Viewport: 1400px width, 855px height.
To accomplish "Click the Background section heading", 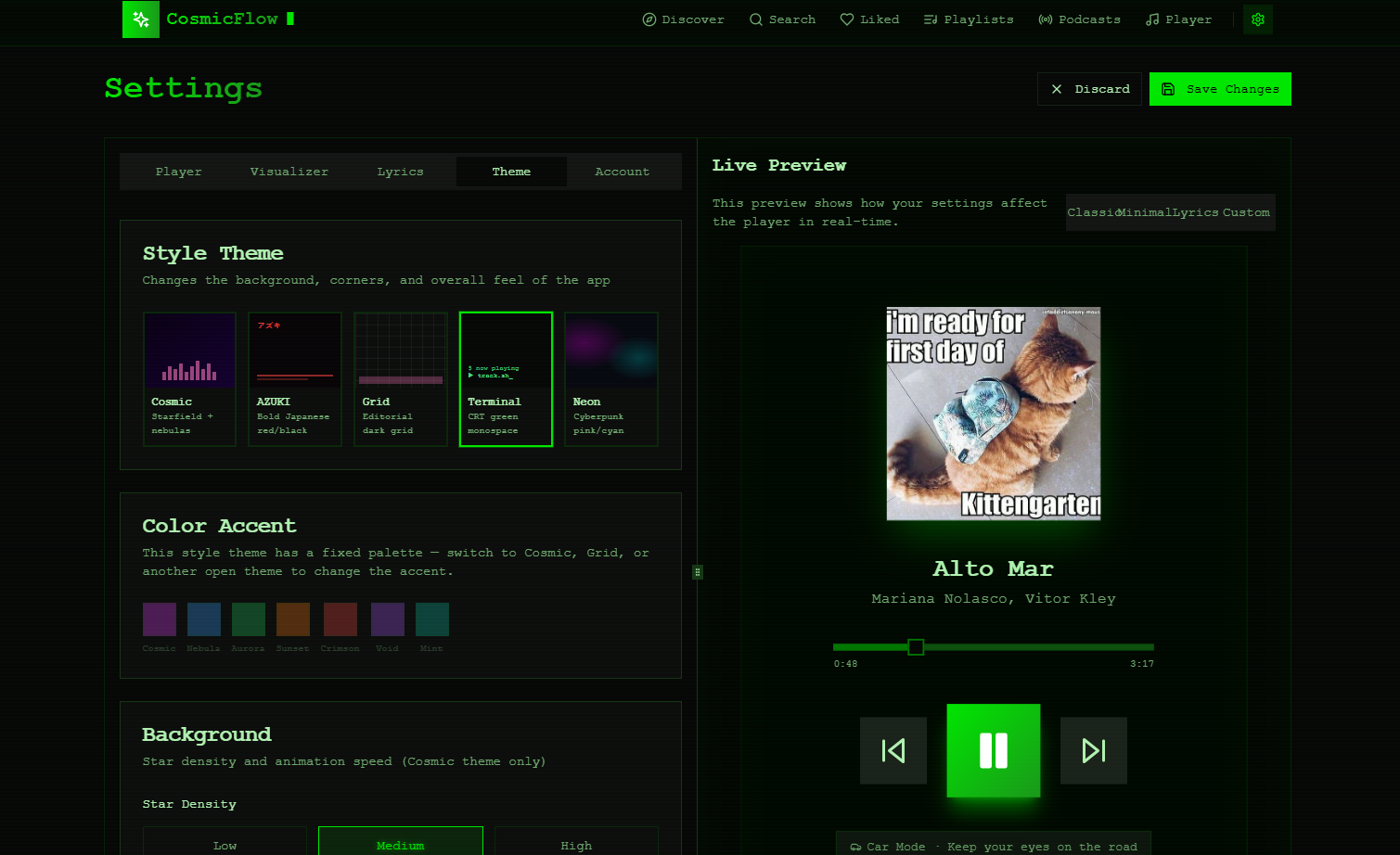I will 207,734.
